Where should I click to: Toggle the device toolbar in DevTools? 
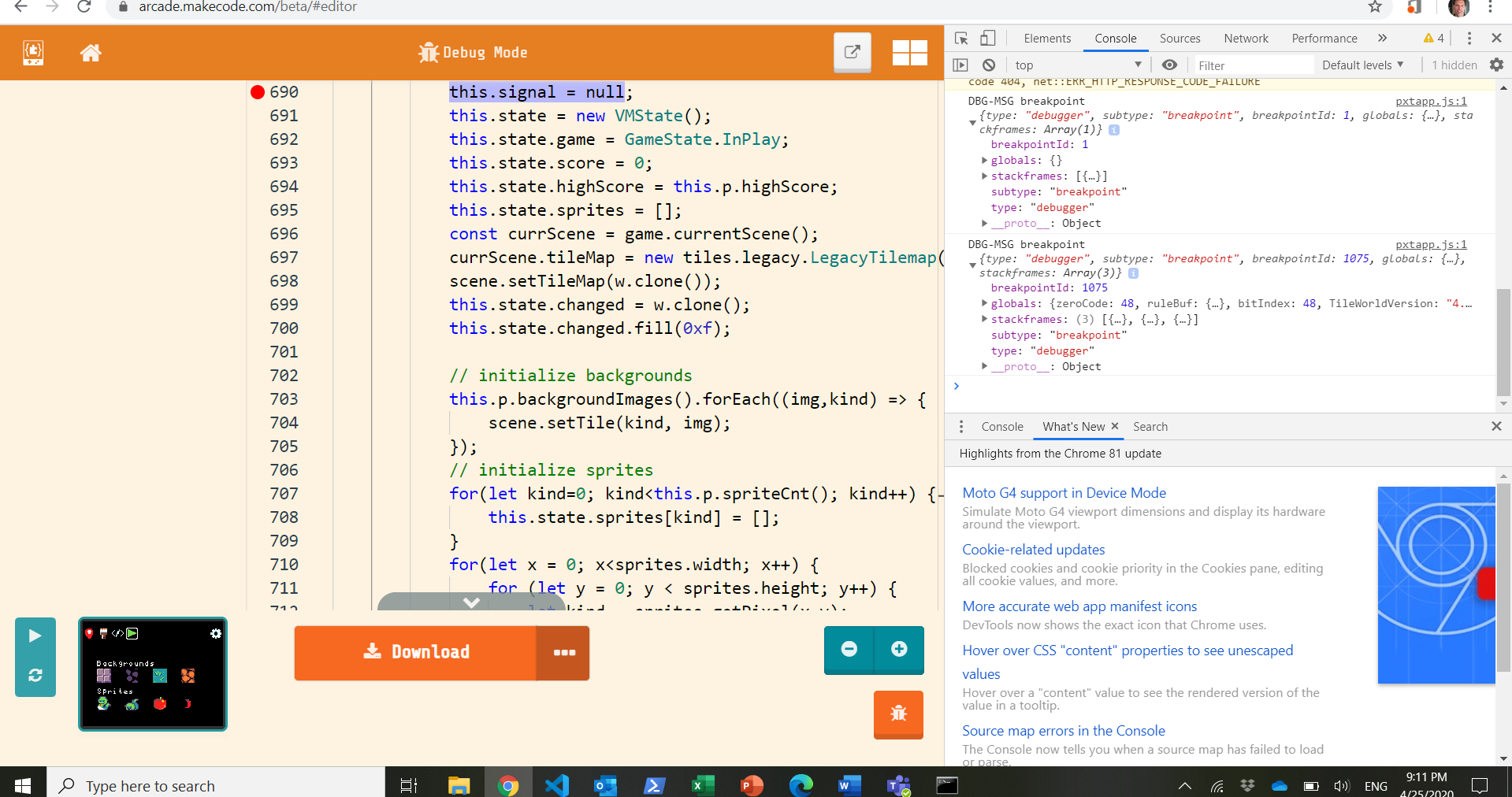pyautogui.click(x=987, y=38)
